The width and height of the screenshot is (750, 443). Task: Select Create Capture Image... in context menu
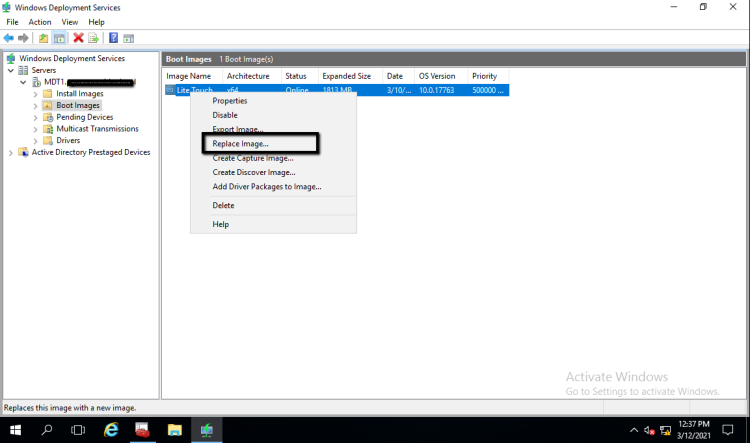tap(252, 158)
